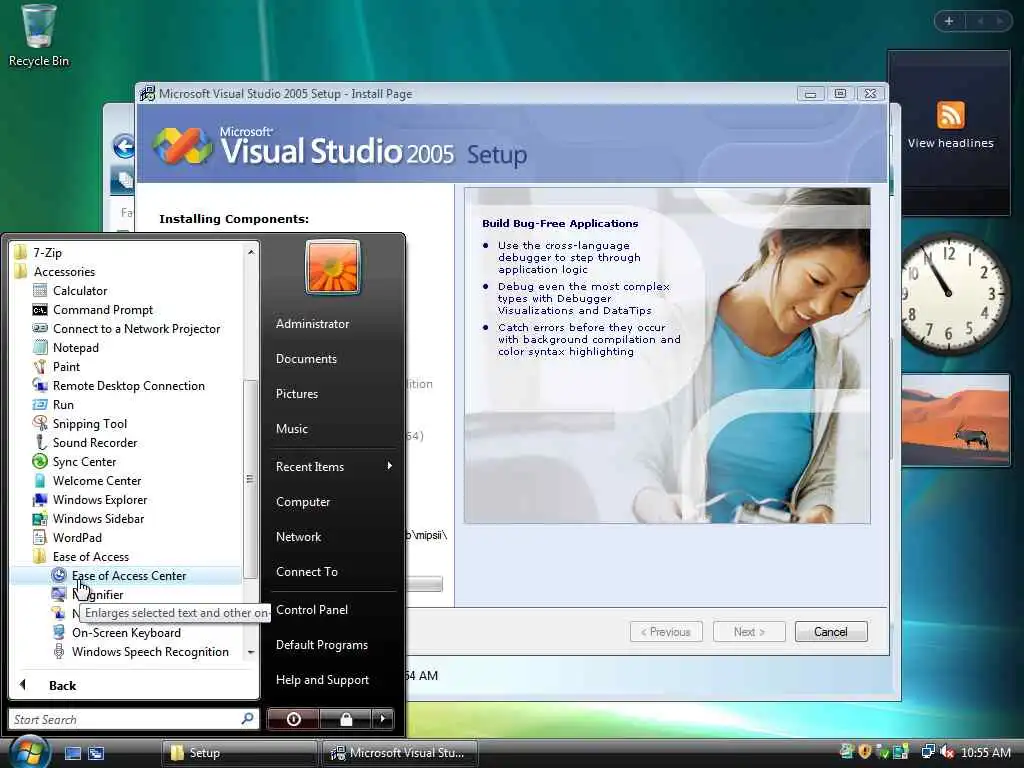The height and width of the screenshot is (768, 1024).
Task: Click the programs list scroll-down arrow
Action: coord(251,652)
